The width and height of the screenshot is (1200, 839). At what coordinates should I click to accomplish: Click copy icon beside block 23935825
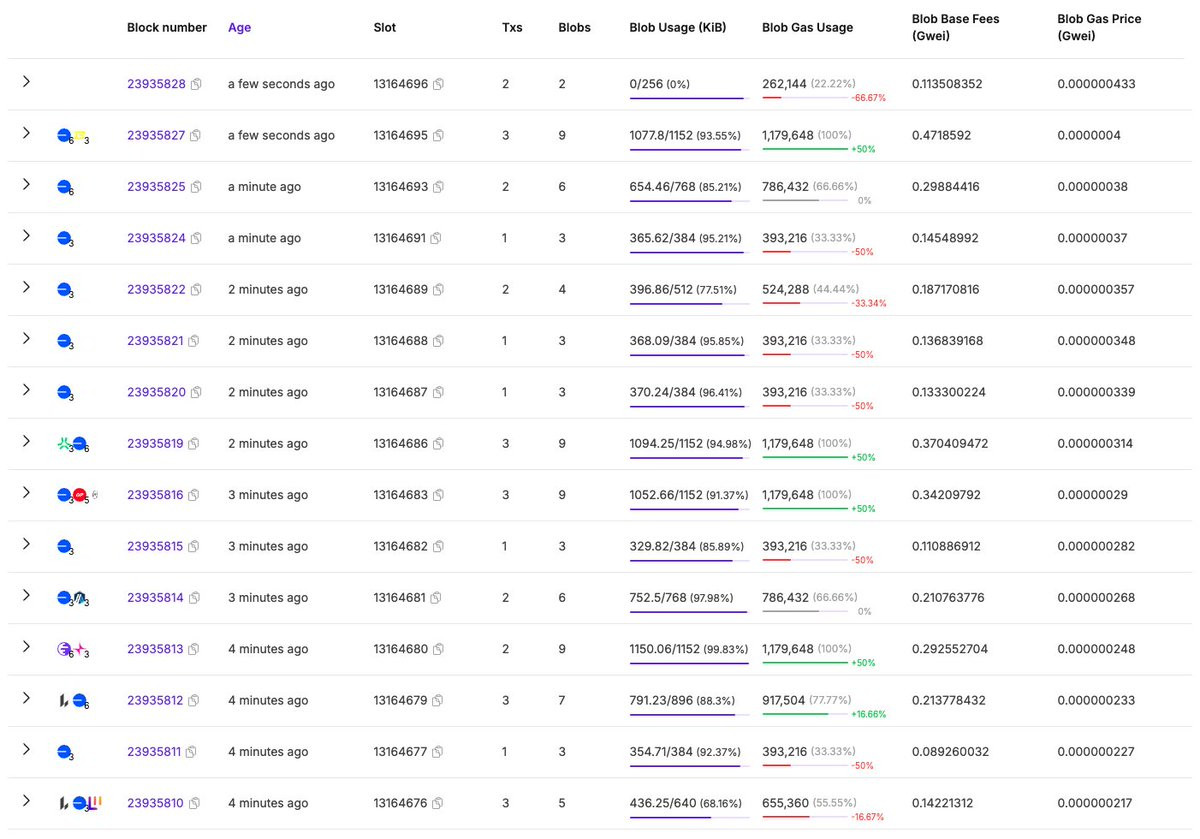click(x=196, y=188)
